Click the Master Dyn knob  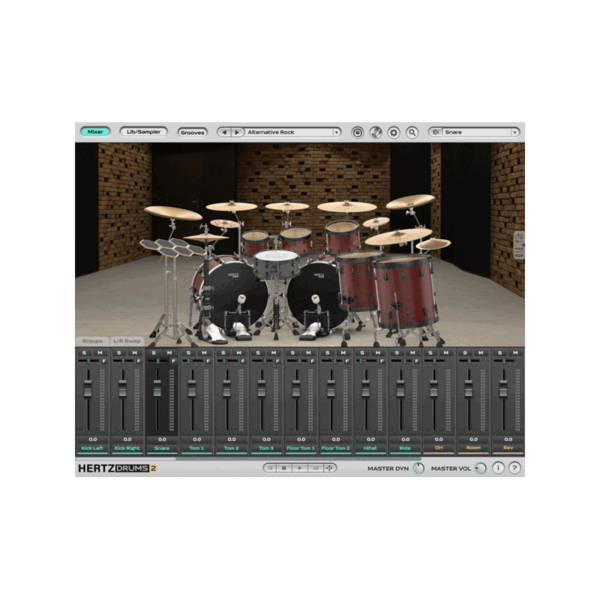pyautogui.click(x=419, y=468)
